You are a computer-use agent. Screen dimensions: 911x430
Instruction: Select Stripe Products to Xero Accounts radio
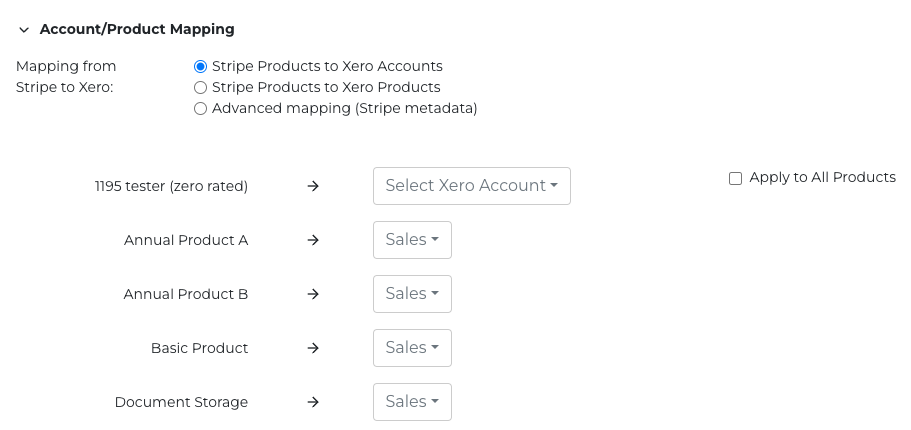(201, 66)
